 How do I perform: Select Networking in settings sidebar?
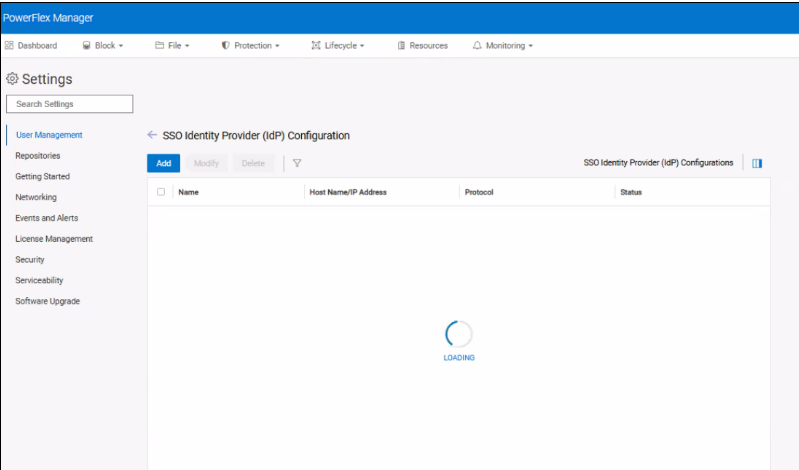36,197
